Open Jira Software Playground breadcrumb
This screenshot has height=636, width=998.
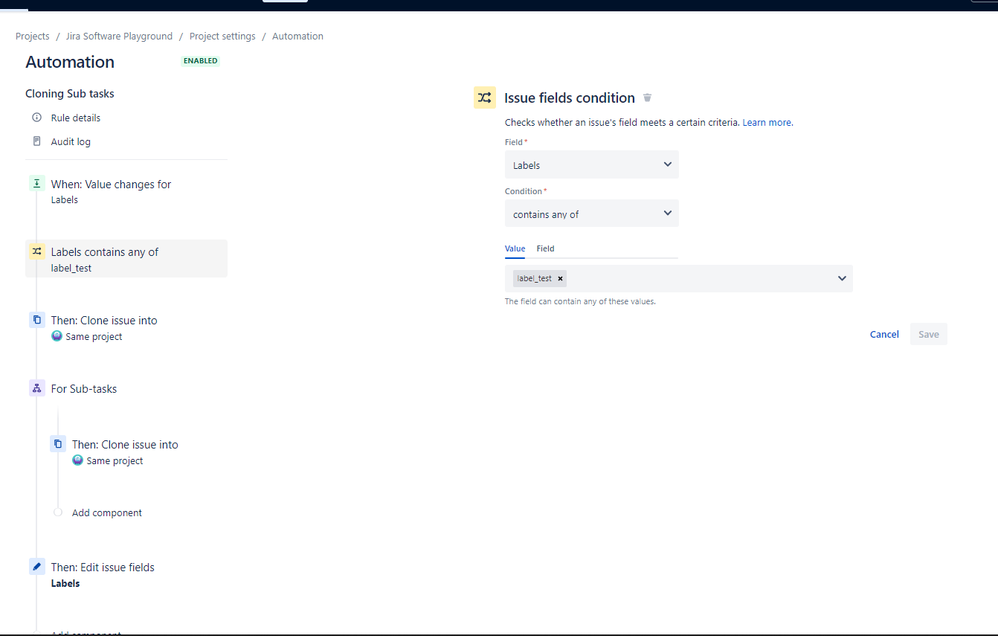tap(119, 36)
